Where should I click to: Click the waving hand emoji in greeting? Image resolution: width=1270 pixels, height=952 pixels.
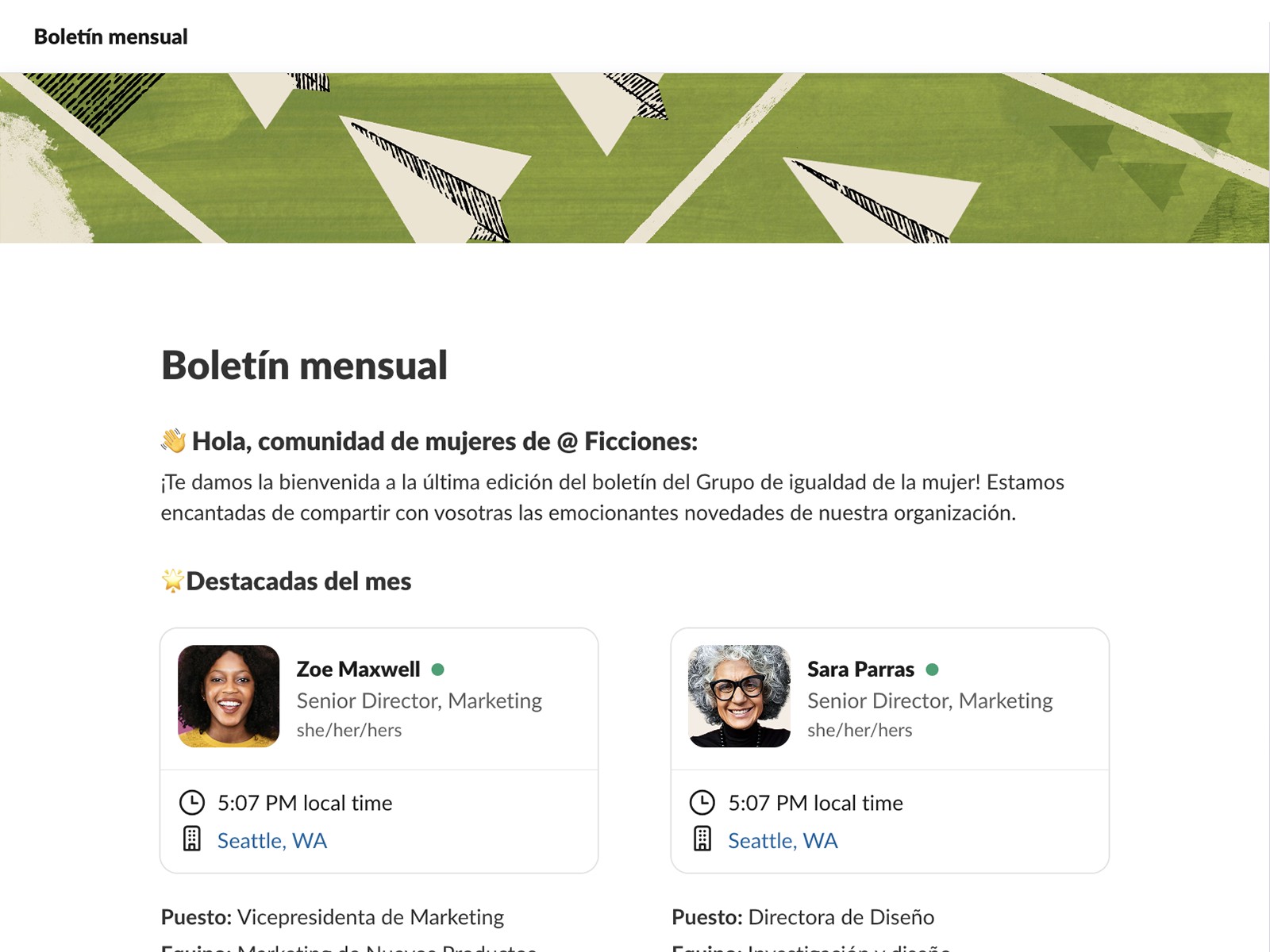point(174,441)
